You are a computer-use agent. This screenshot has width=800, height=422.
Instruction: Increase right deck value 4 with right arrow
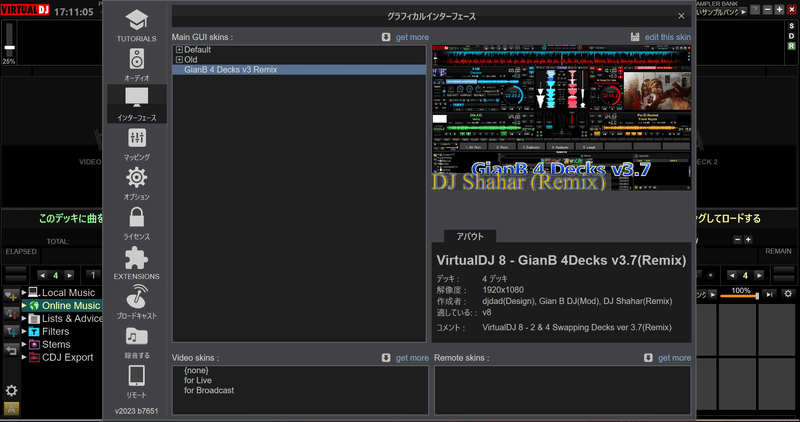click(x=759, y=276)
